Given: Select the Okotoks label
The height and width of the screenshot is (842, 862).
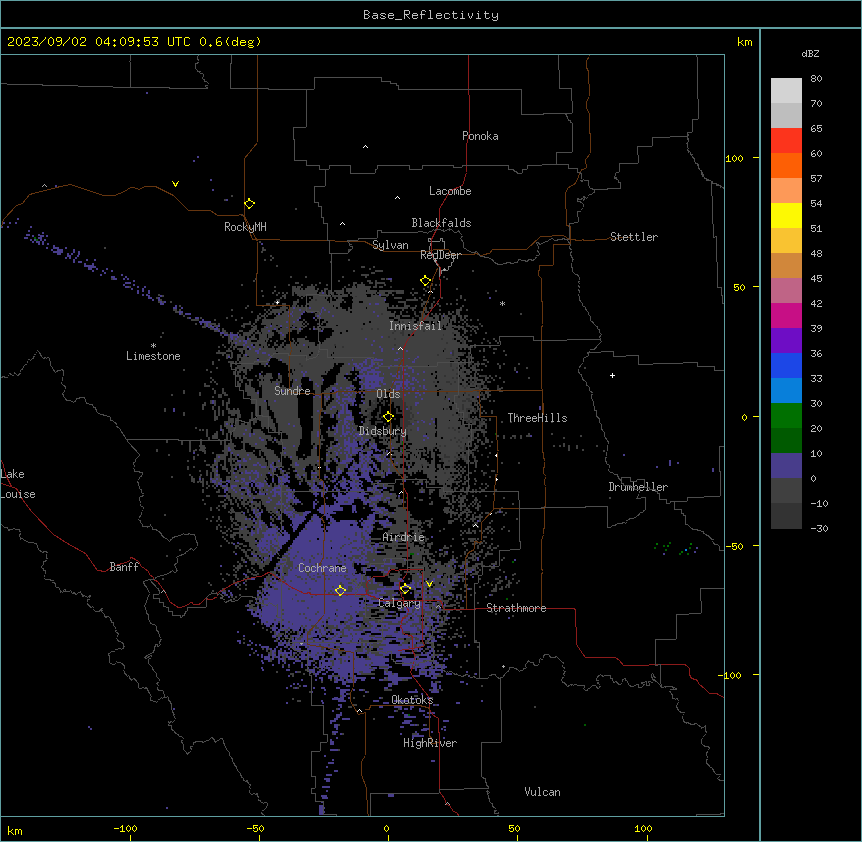Looking at the screenshot, I should tap(412, 700).
